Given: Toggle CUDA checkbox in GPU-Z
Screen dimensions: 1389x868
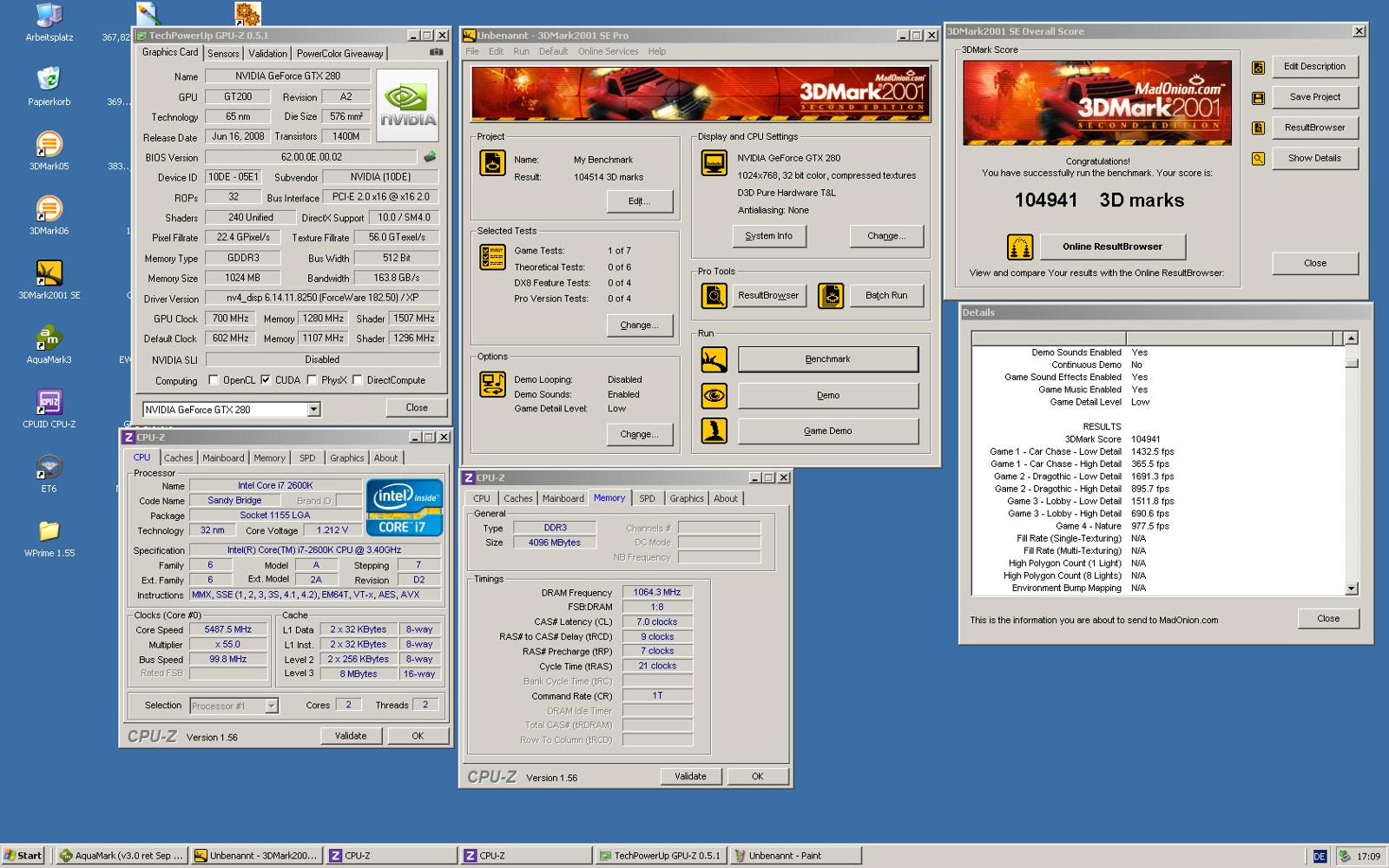Looking at the screenshot, I should pos(265,380).
